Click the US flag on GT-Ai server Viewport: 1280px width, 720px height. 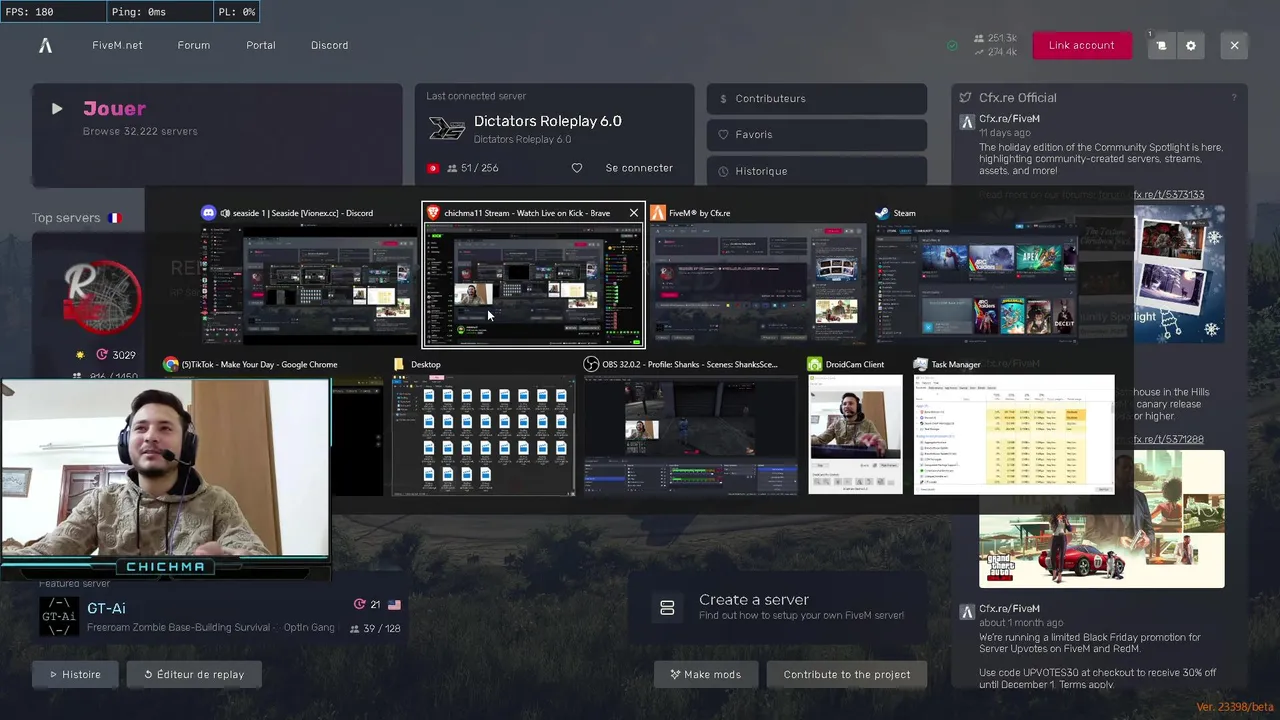(394, 605)
